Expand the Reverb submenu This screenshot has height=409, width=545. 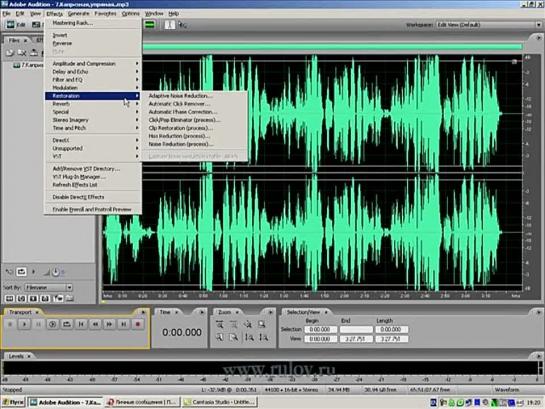(92, 104)
